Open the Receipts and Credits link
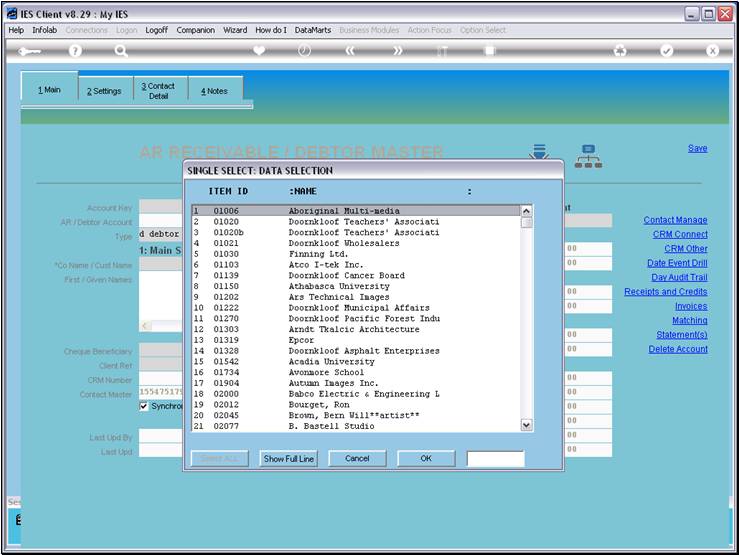739x555 pixels. [x=665, y=292]
